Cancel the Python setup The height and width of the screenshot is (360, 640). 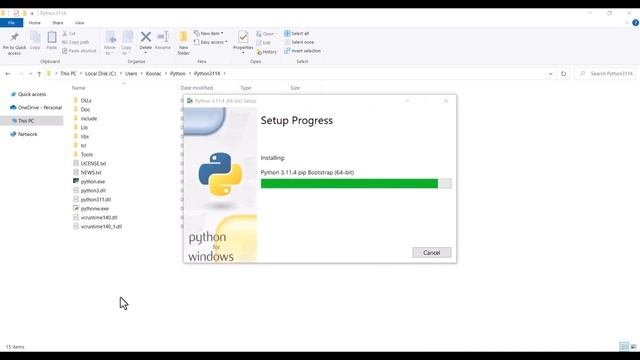pos(431,253)
